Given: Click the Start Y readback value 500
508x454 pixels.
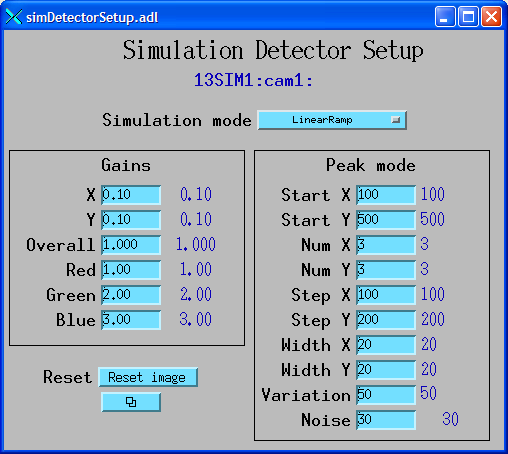Looking at the screenshot, I should click(432, 219).
